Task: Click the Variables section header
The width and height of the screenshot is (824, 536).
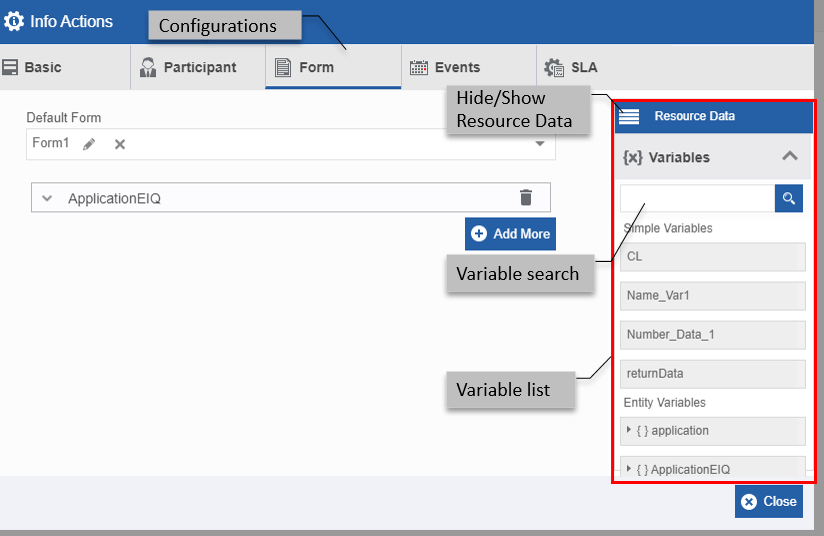Action: coord(713,157)
